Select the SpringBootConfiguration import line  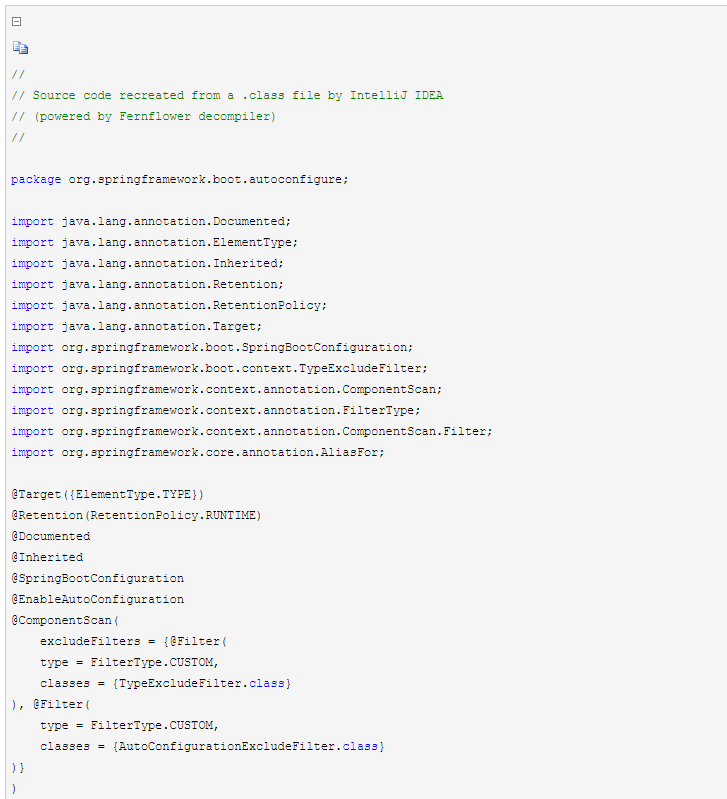coord(212,348)
